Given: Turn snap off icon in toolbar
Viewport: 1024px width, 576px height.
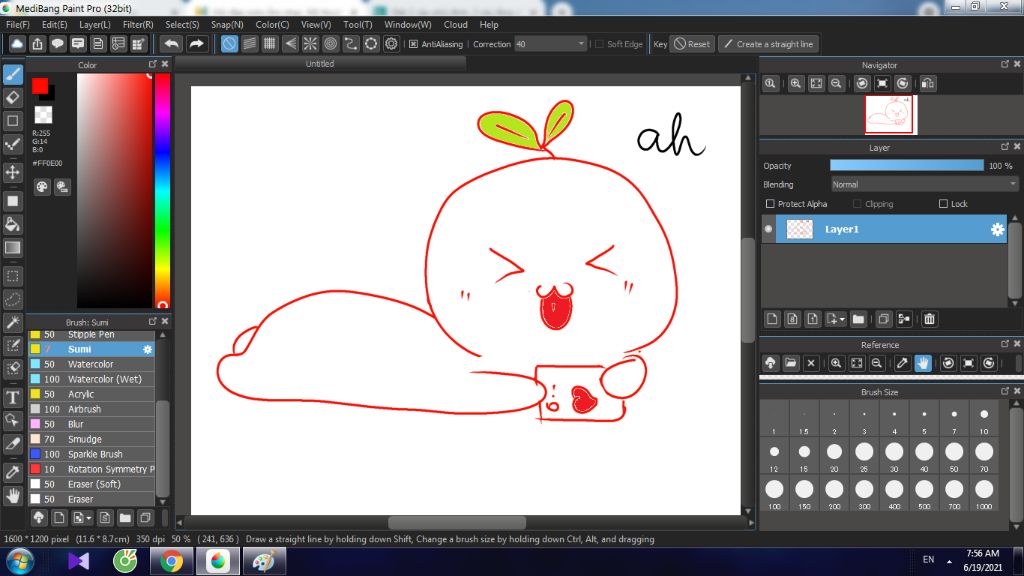Looking at the screenshot, I should pyautogui.click(x=229, y=44).
